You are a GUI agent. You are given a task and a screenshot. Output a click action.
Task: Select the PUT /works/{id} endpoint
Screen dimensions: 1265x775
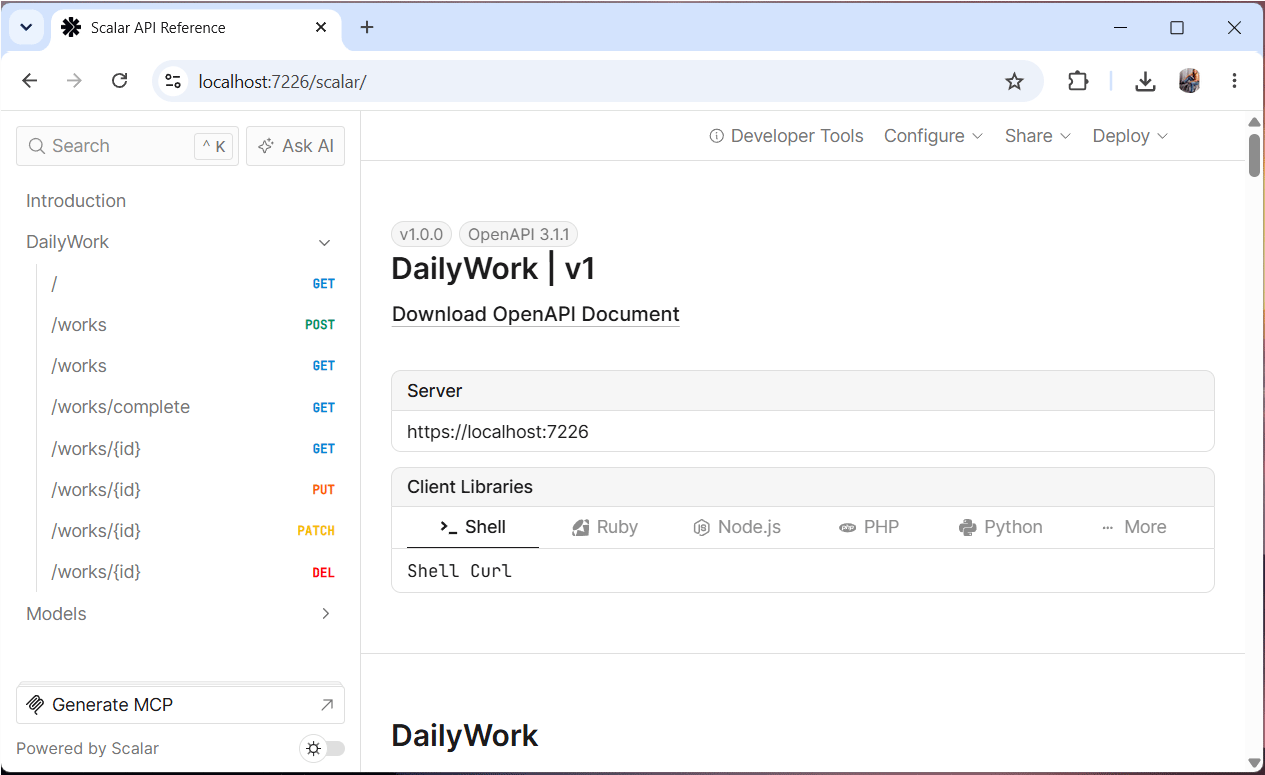point(193,490)
